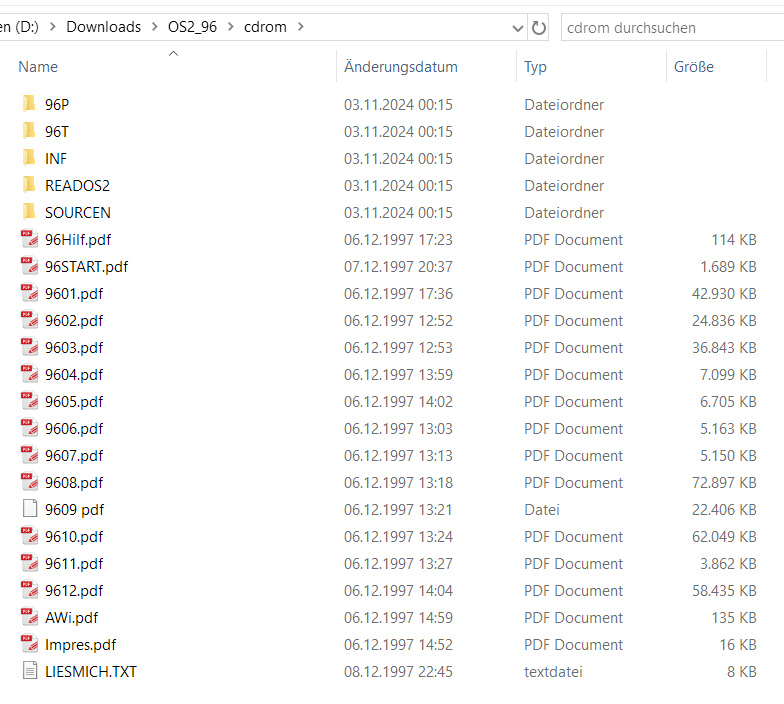Open the address bar history dropdown

click(x=518, y=28)
